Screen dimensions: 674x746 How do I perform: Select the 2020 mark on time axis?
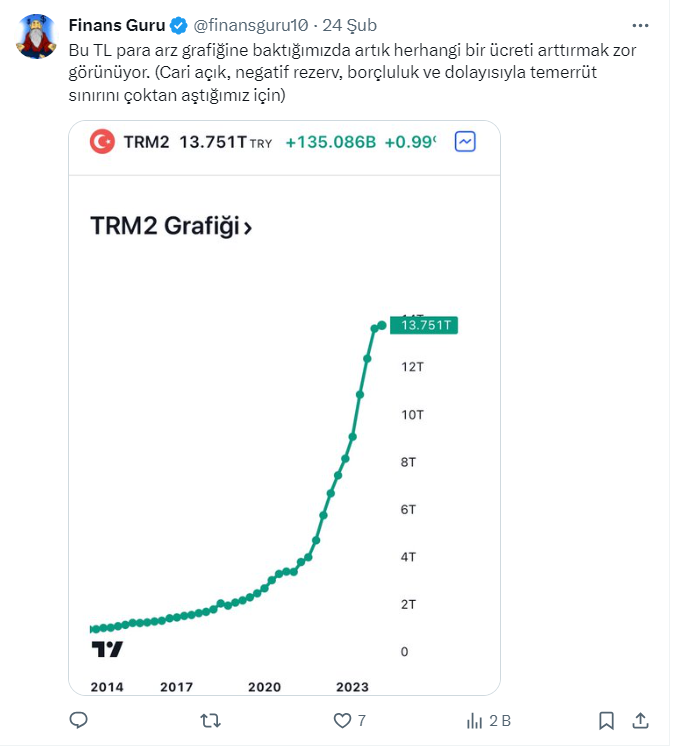(x=264, y=687)
